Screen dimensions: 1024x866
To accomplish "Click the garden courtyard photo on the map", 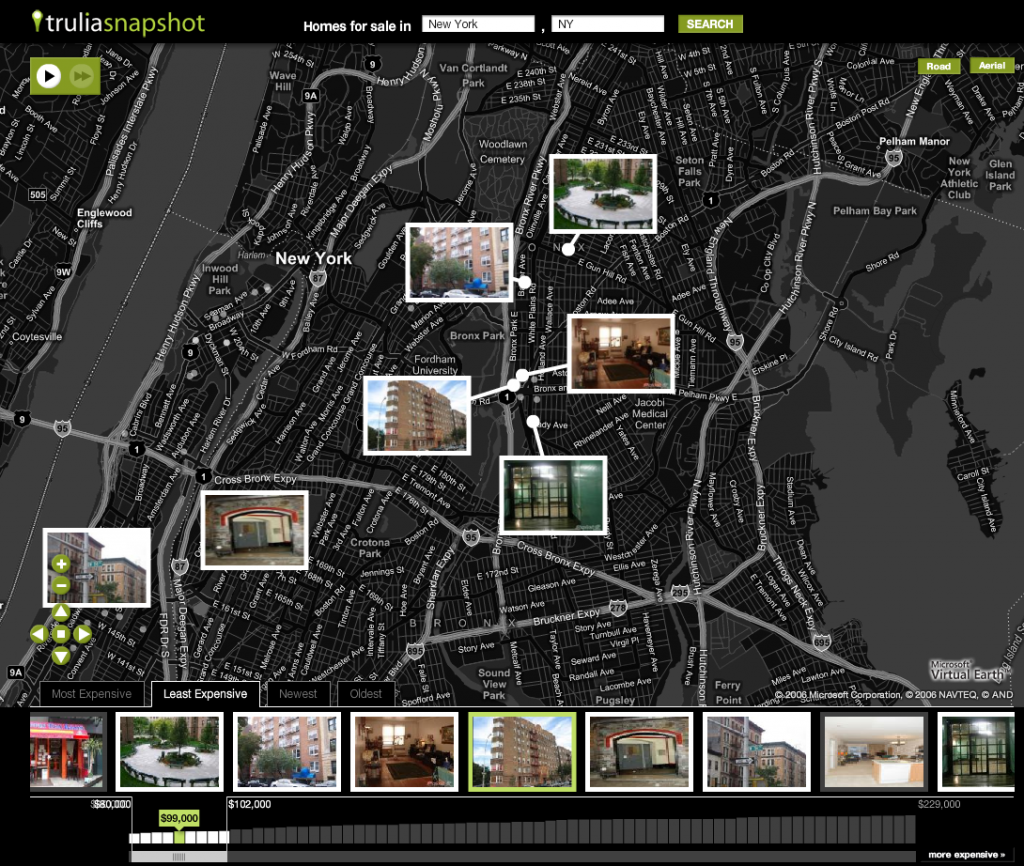I will 603,194.
